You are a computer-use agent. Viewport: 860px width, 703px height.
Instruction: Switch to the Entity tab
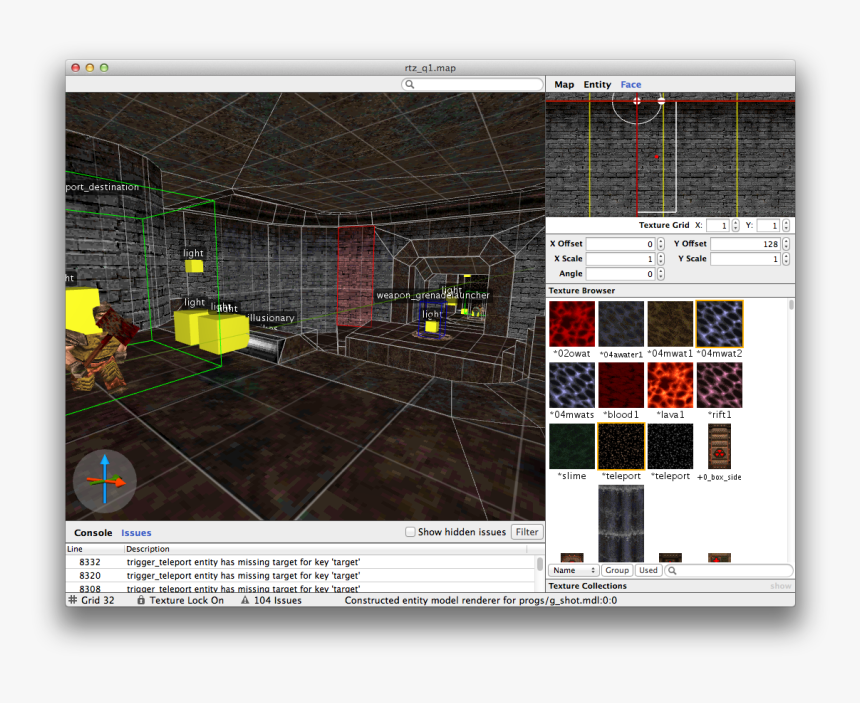[x=597, y=84]
